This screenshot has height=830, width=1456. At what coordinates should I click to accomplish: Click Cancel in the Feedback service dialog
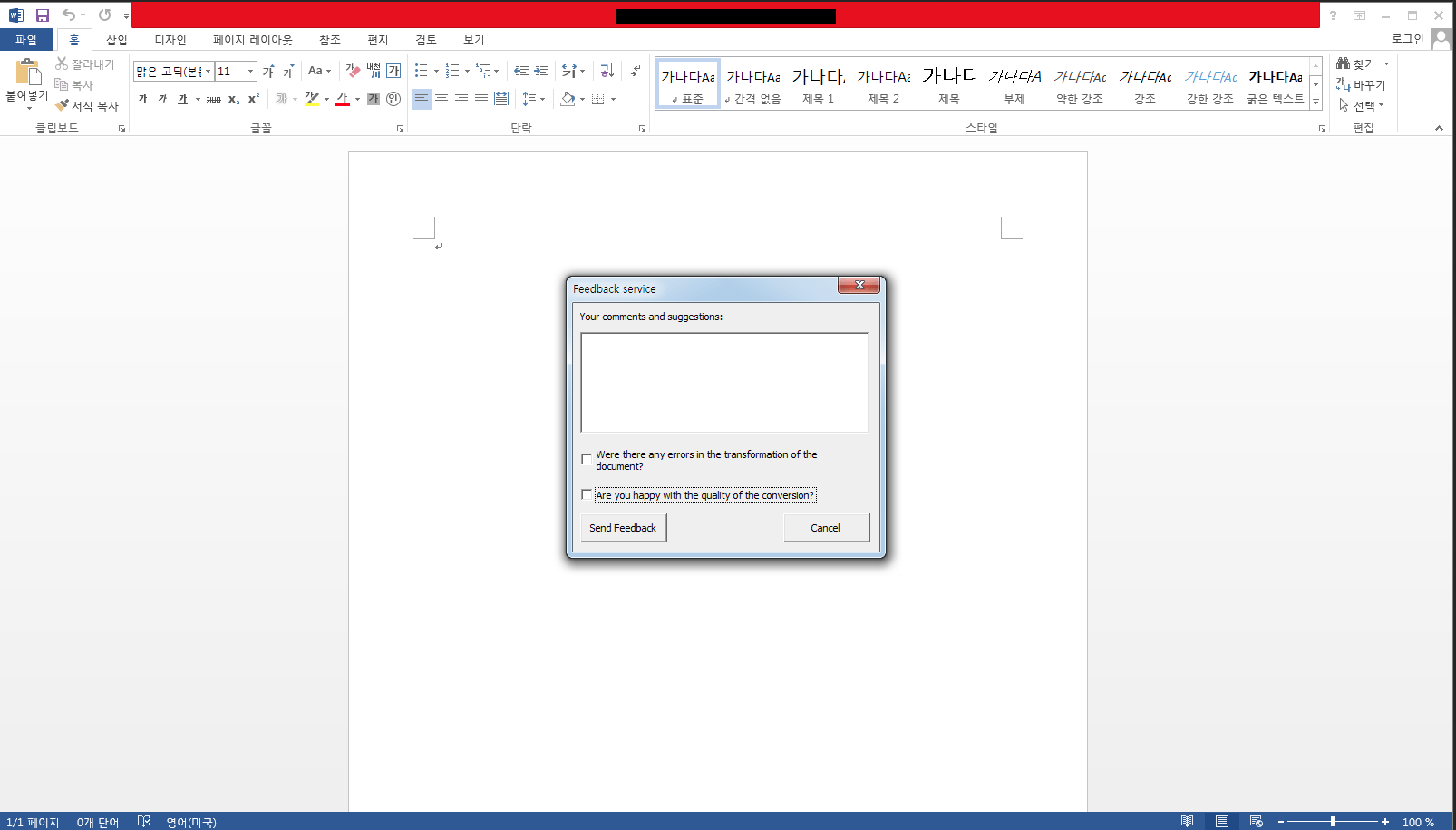(x=825, y=528)
